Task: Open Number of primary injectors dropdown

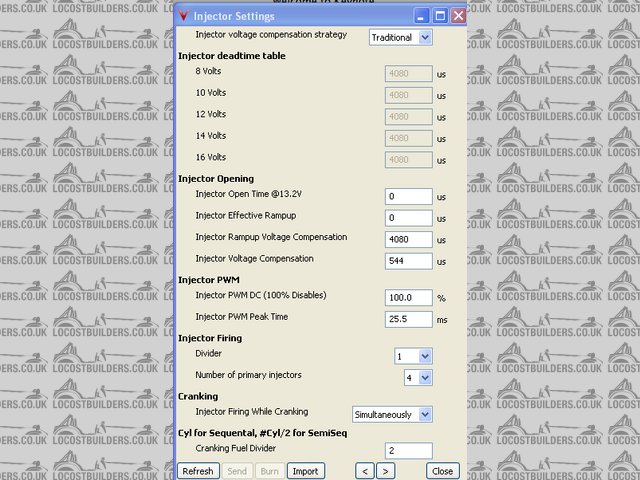Action: coord(417,377)
